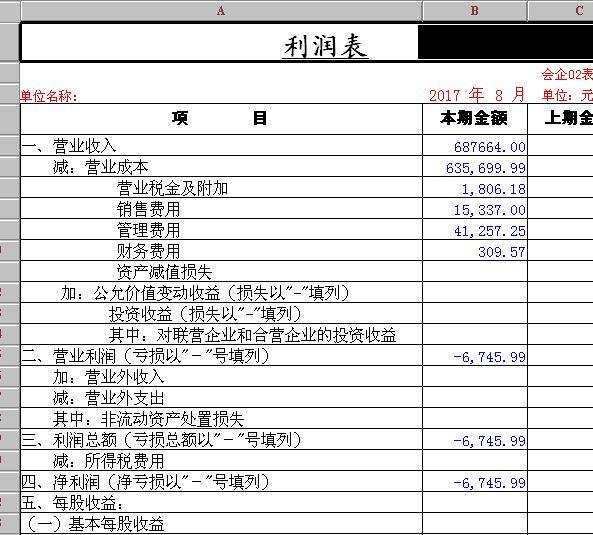Screen dimensions: 593x535
Task: Select the 三、利润总额 row label
Action: coord(161,440)
